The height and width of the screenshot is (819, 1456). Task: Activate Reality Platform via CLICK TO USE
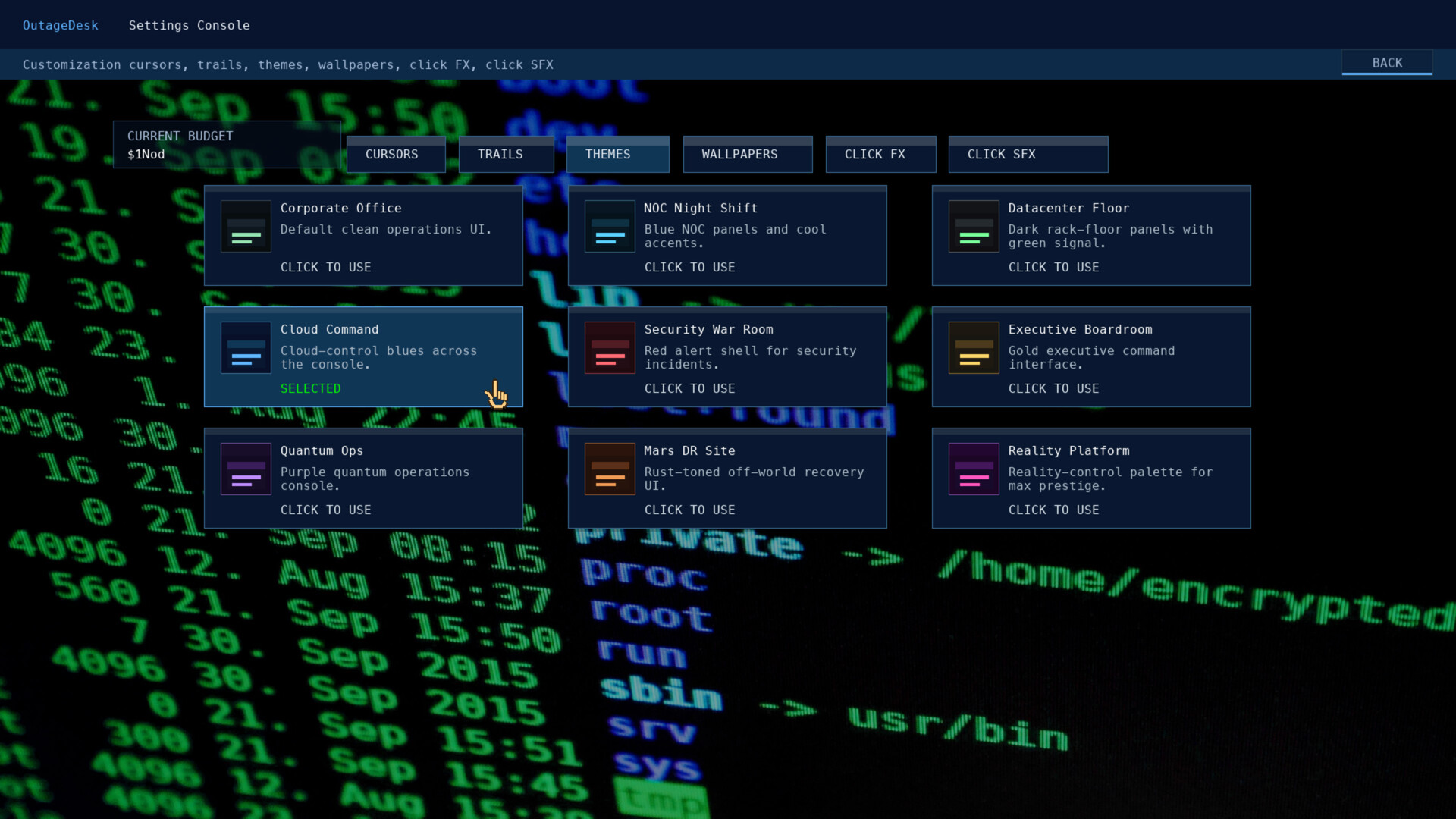(1054, 510)
